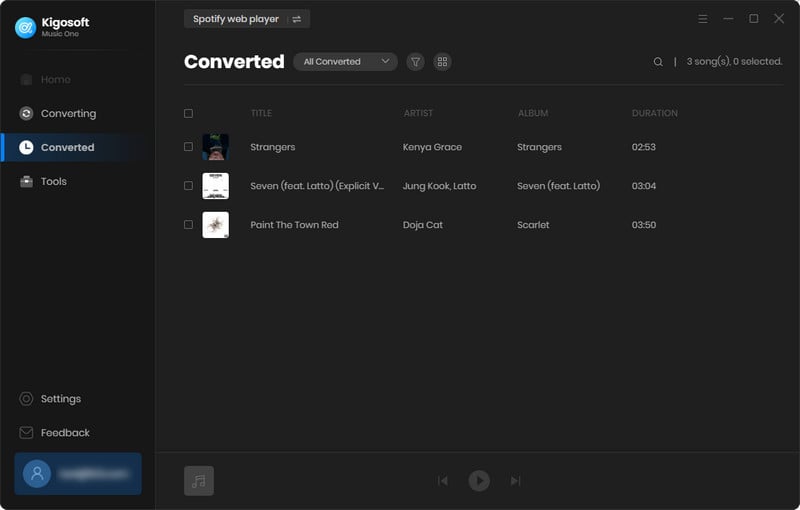Viewport: 800px width, 510px height.
Task: Open the Home page in sidebar
Action: [x=45, y=80]
